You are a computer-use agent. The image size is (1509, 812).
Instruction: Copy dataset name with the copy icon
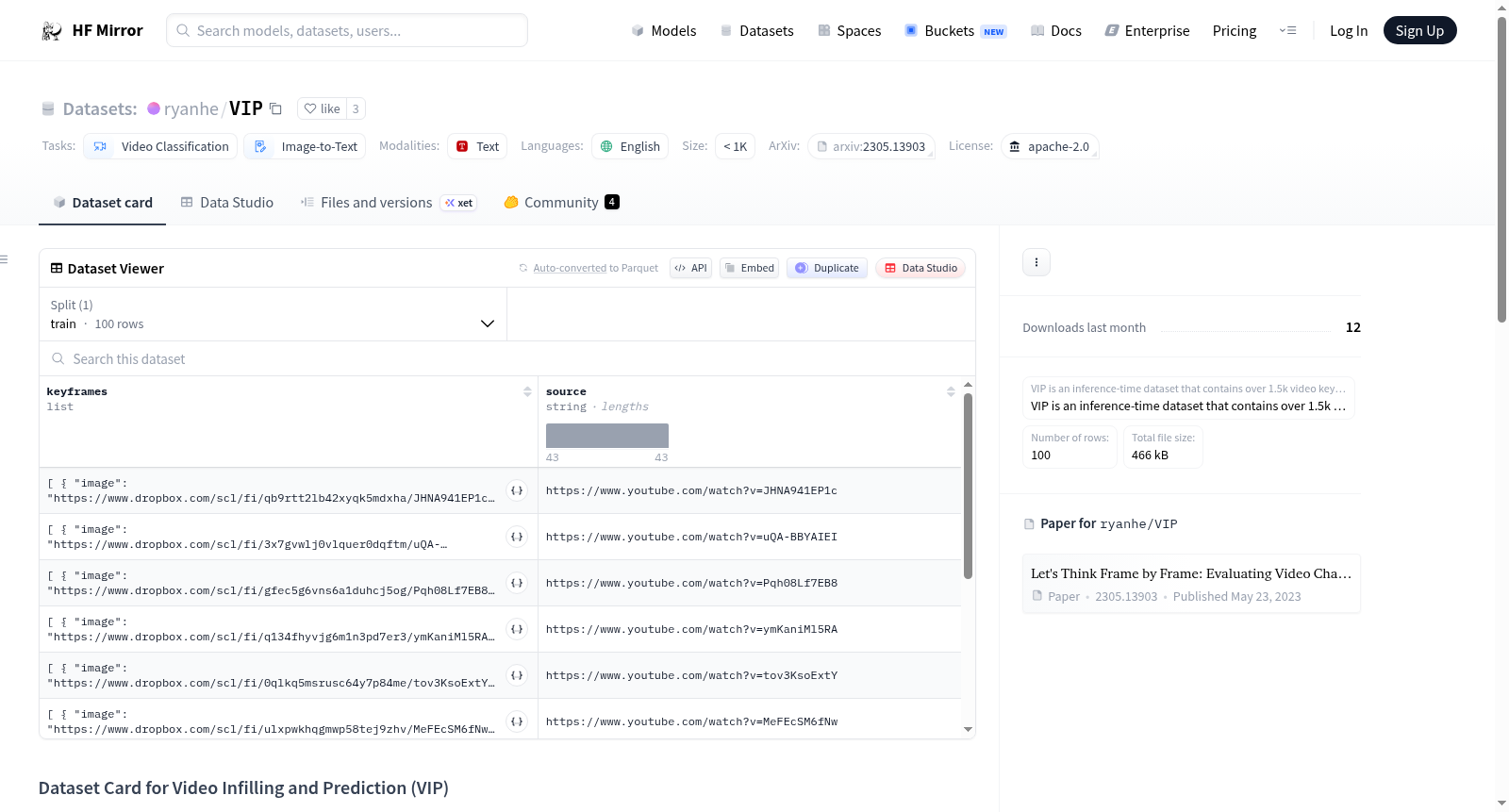tap(275, 108)
